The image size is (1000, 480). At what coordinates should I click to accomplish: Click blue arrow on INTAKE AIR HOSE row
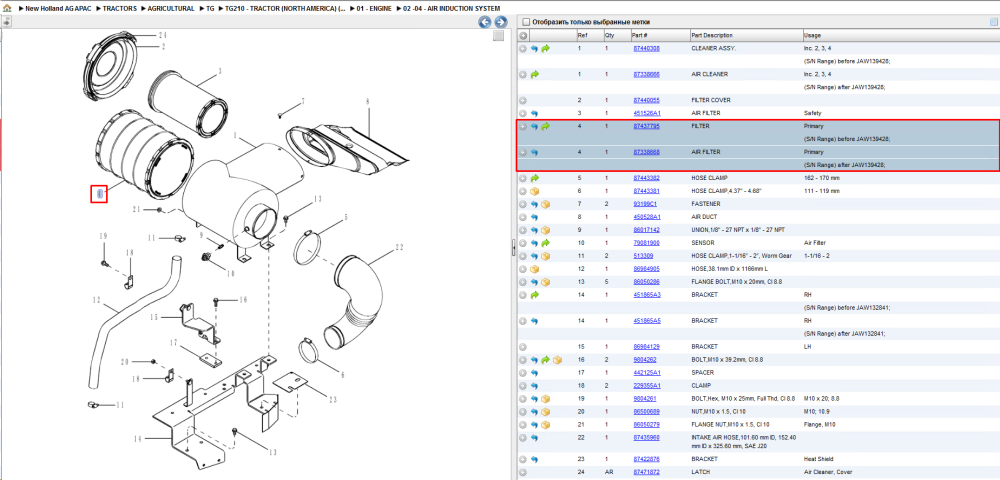click(x=534, y=438)
